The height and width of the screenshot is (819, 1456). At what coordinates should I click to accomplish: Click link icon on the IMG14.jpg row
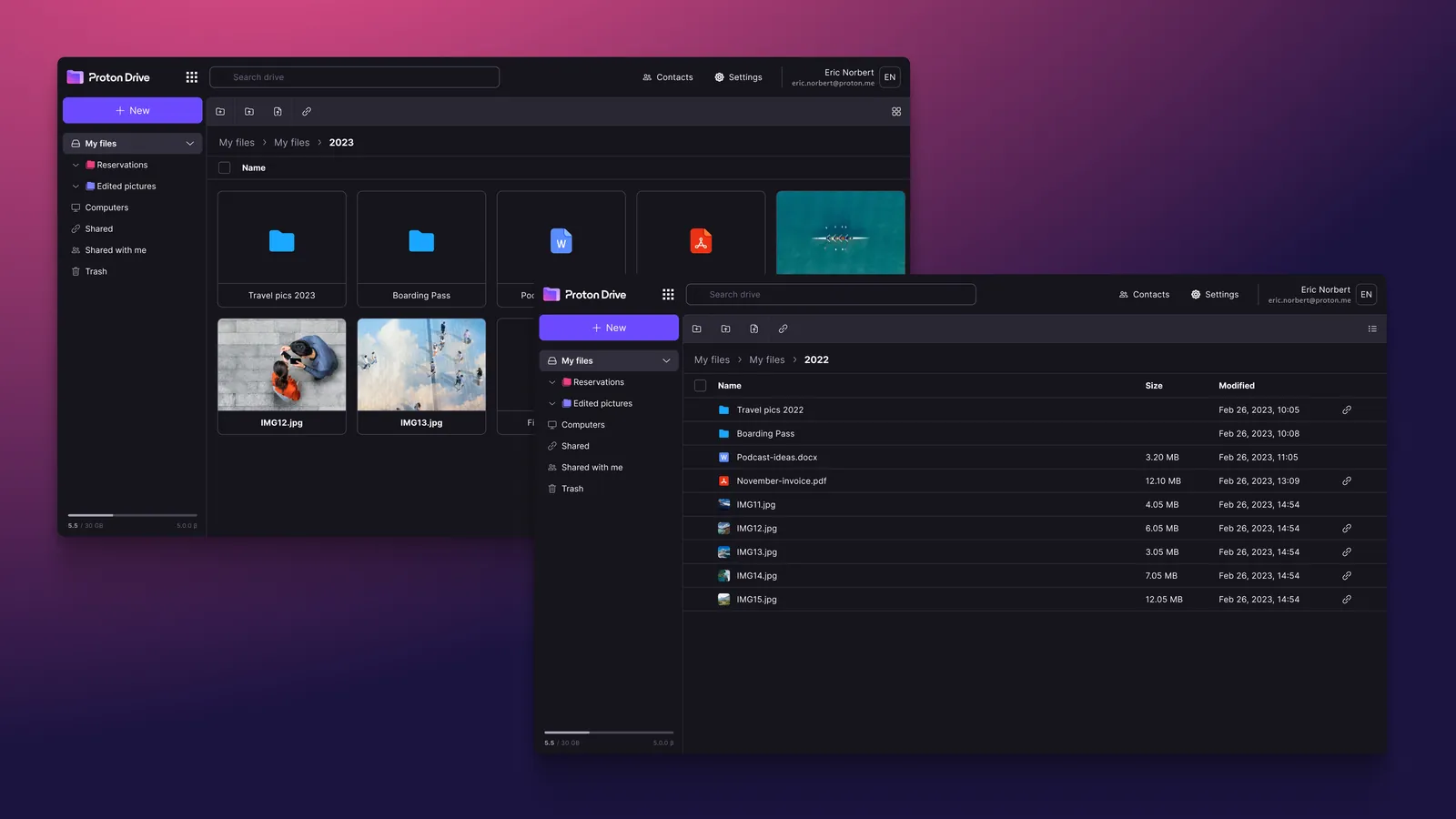pos(1347,576)
